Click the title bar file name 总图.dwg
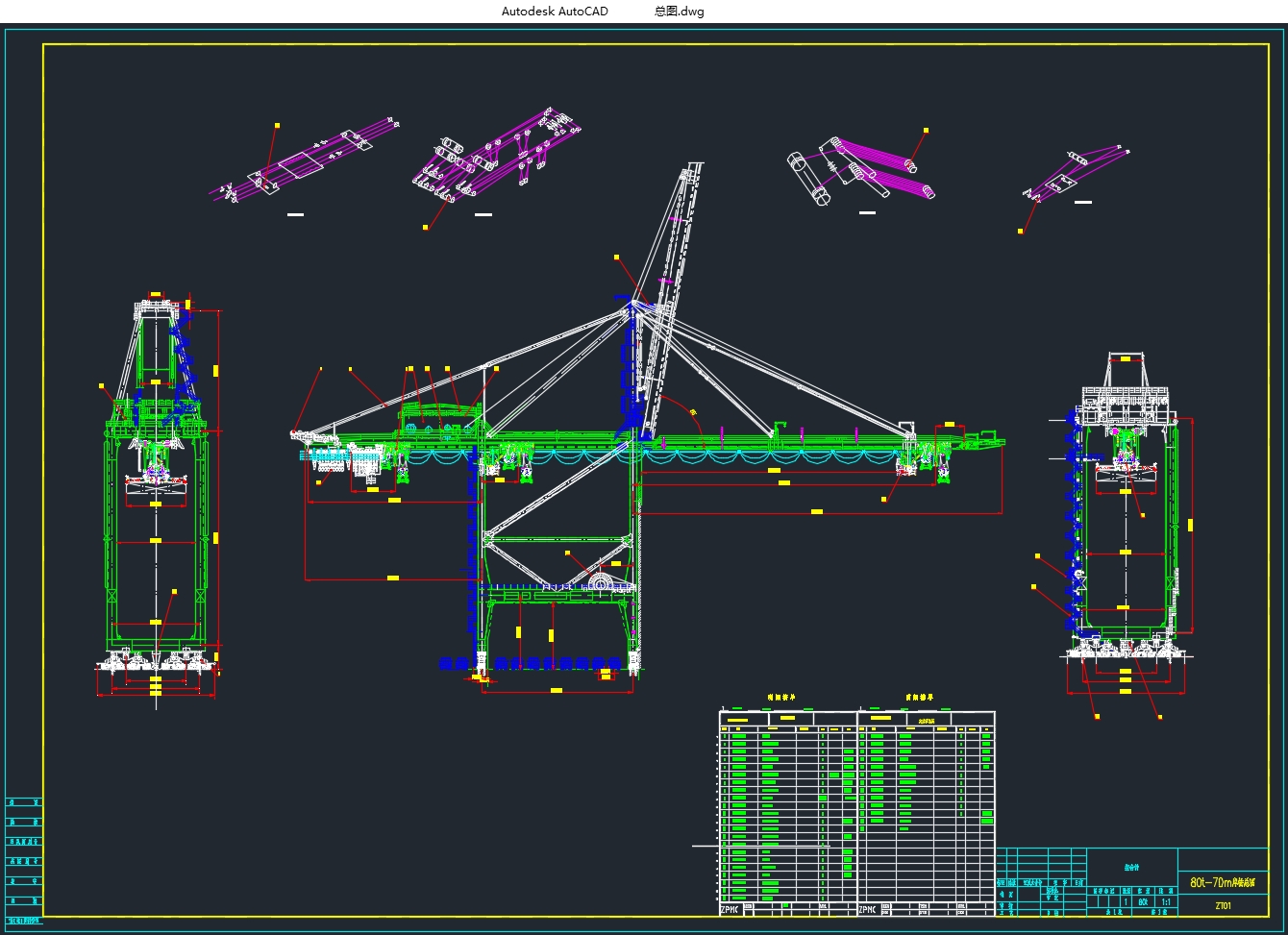 [x=680, y=12]
